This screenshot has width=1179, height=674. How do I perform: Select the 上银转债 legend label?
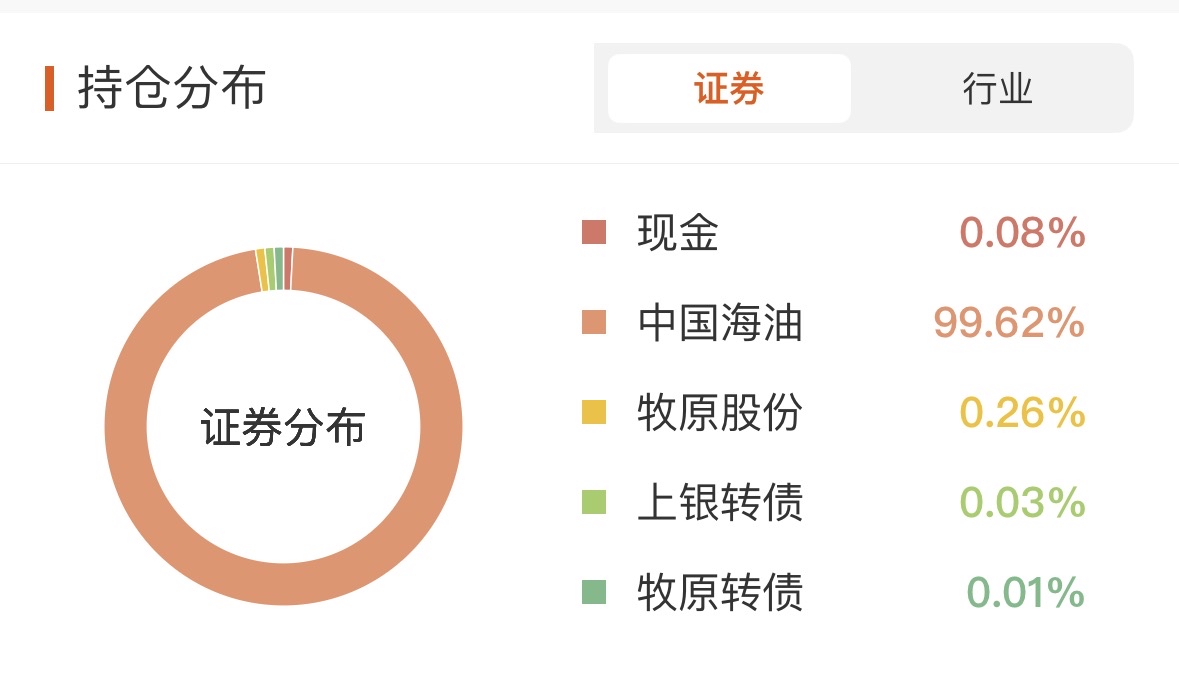[x=720, y=502]
